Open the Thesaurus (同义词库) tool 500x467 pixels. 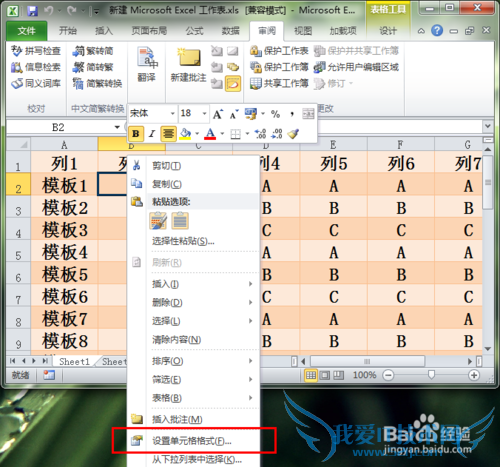[x=36, y=83]
